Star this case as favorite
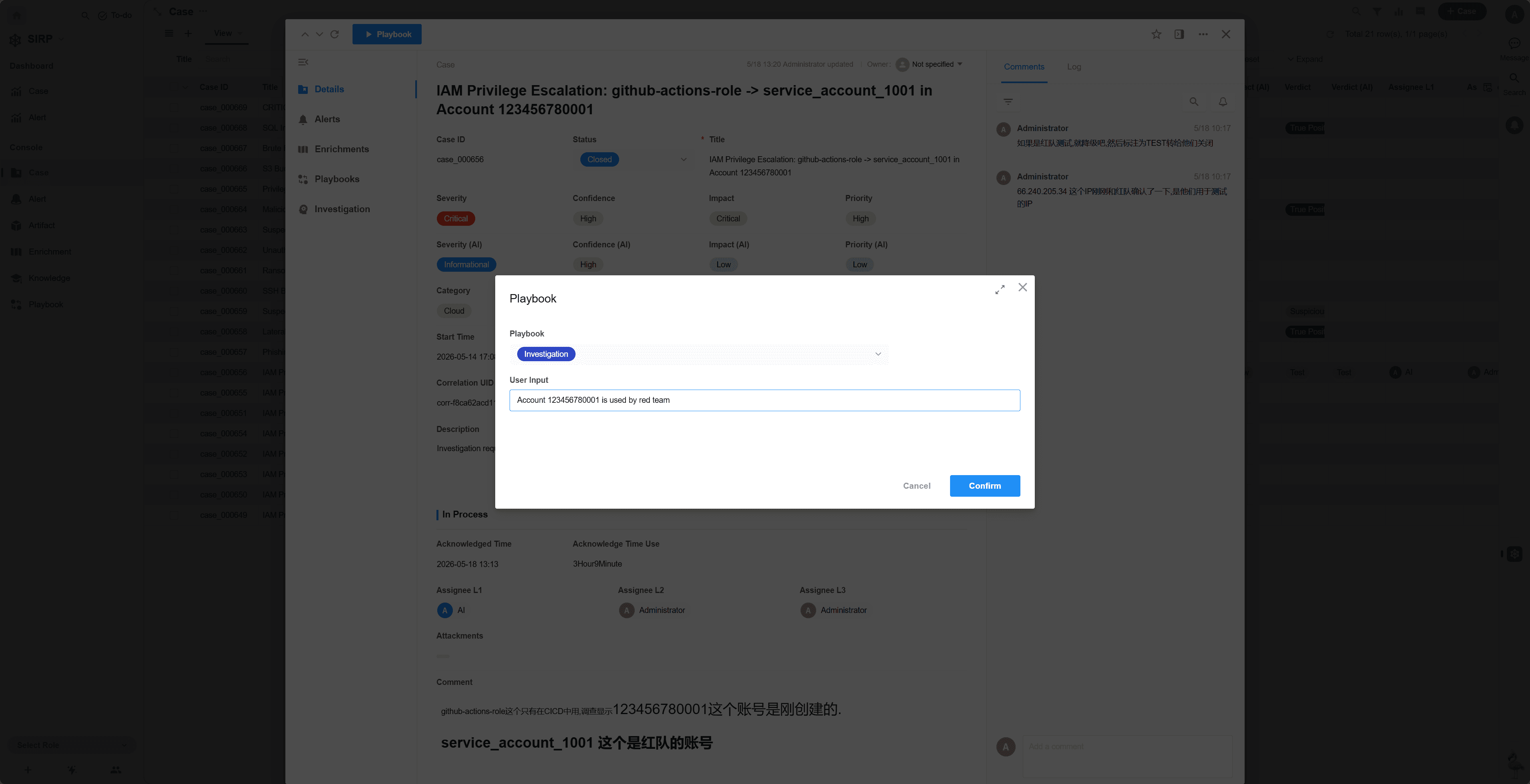The image size is (1530, 784). [1156, 34]
